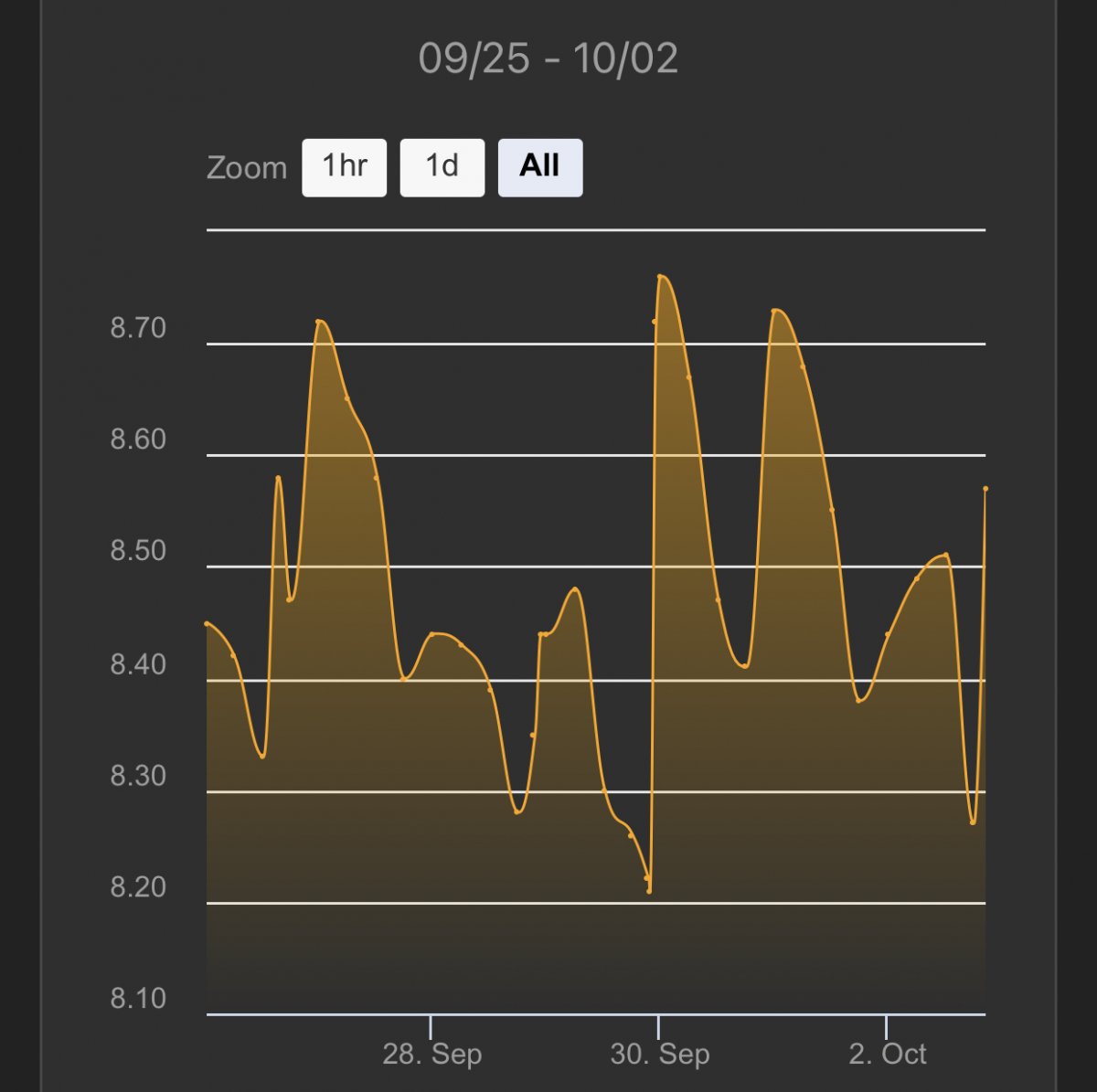Click the 8.70 y-axis label
This screenshot has width=1097, height=1092.
138,328
